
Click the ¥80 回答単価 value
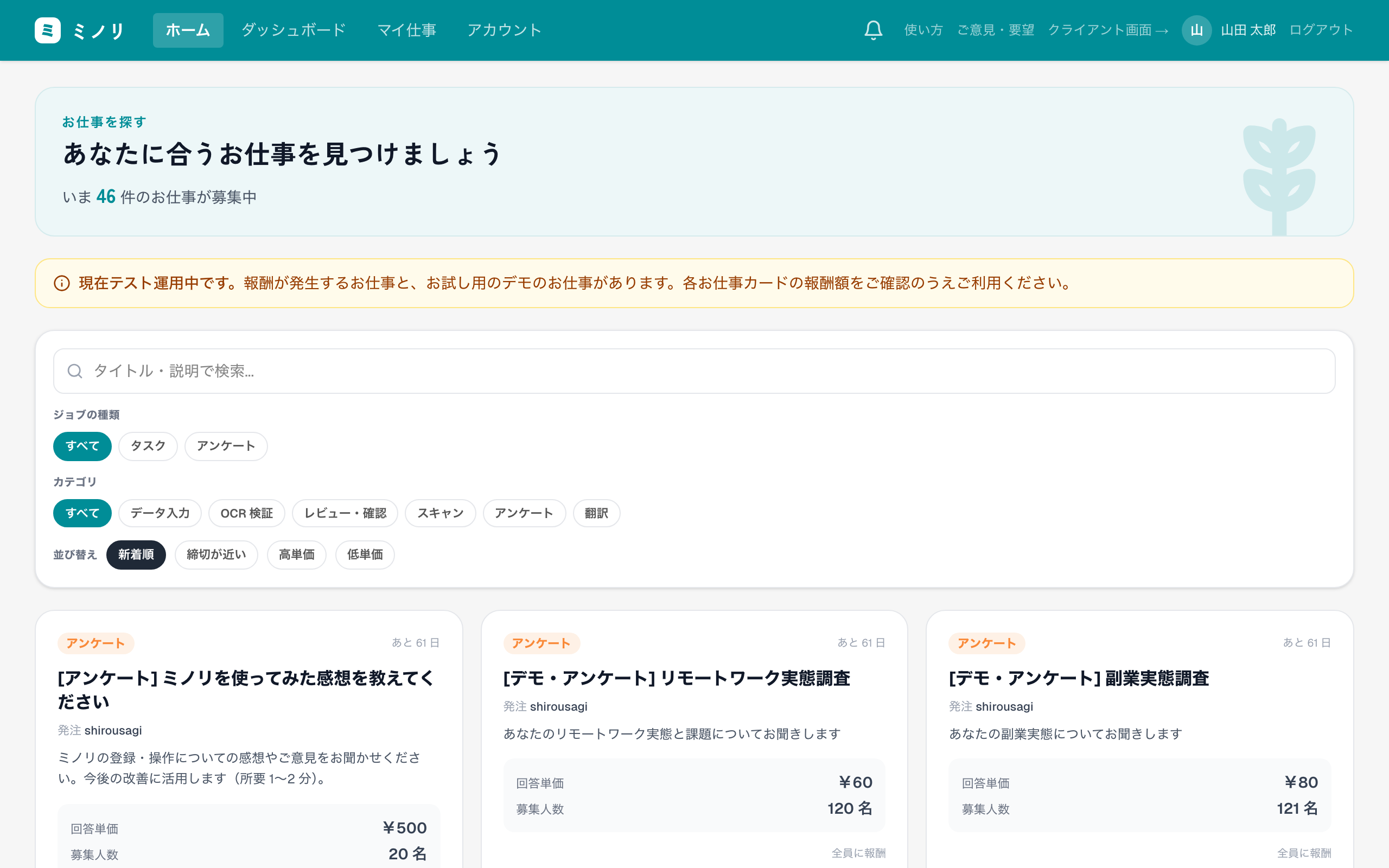click(x=1301, y=782)
